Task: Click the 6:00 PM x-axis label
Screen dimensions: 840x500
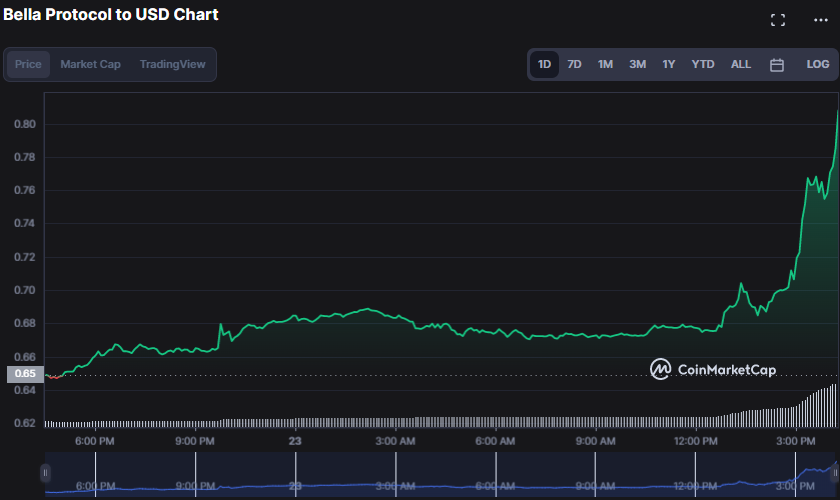Action: (x=94, y=441)
